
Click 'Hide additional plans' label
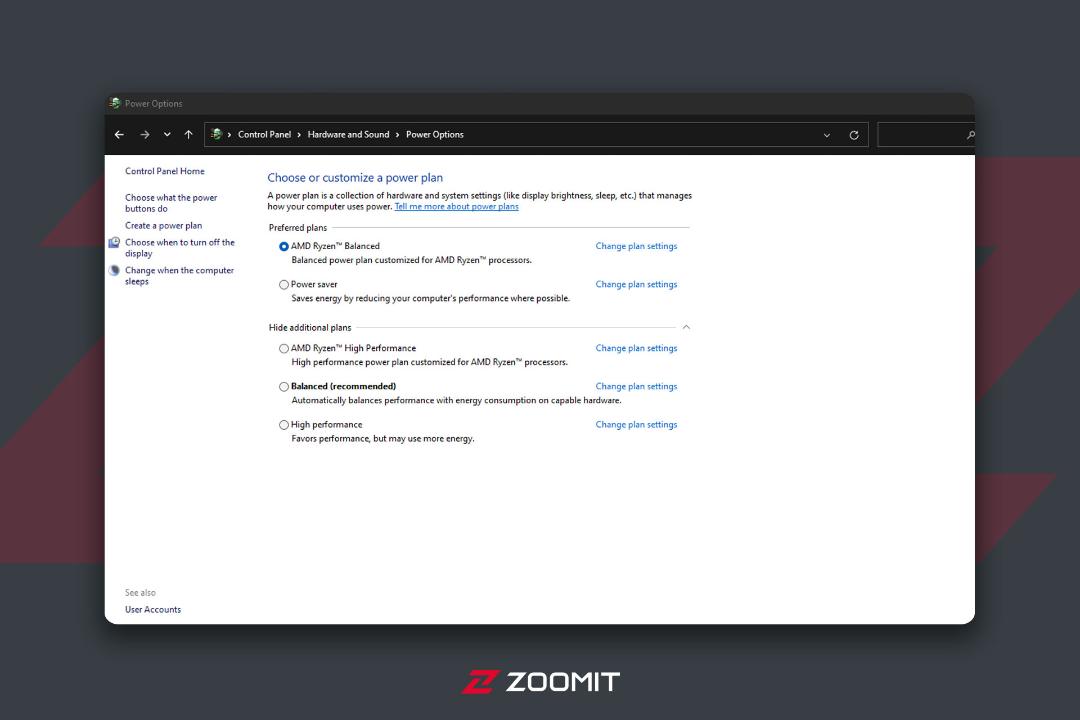tap(310, 328)
